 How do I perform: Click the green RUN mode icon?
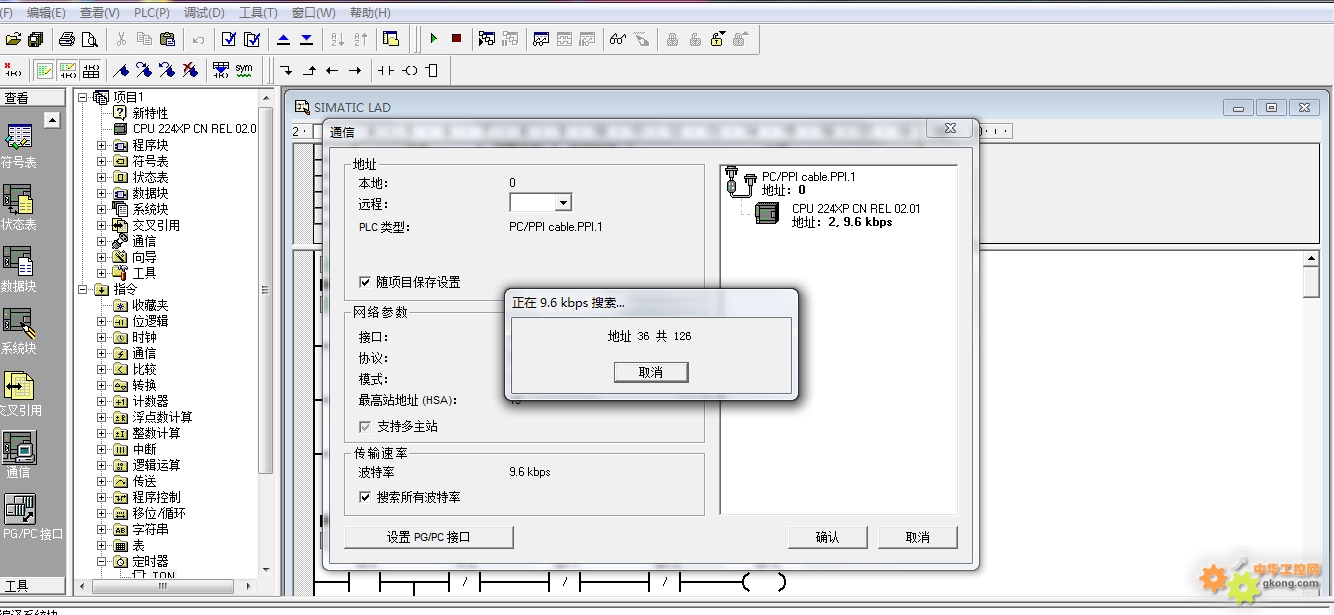click(434, 39)
